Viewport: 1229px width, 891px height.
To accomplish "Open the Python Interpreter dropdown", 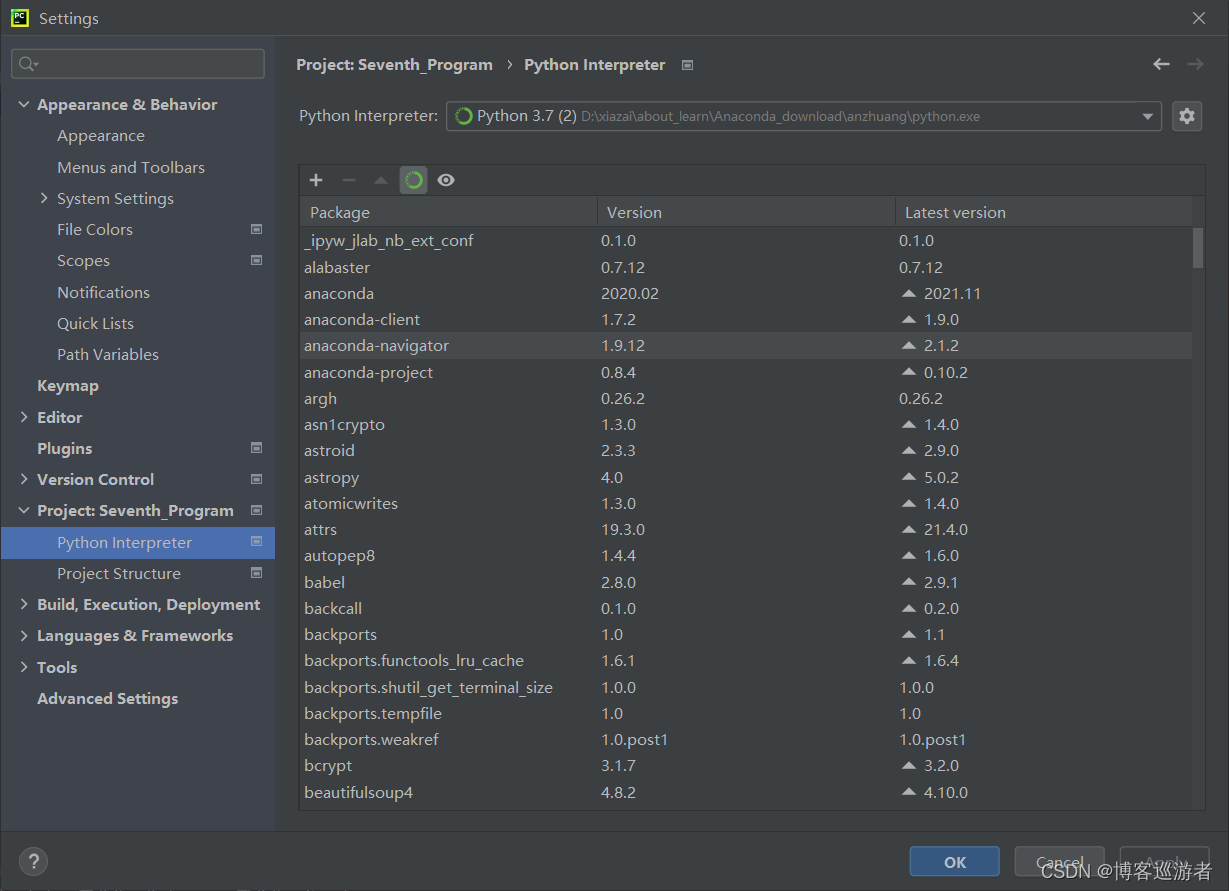I will 803,116.
